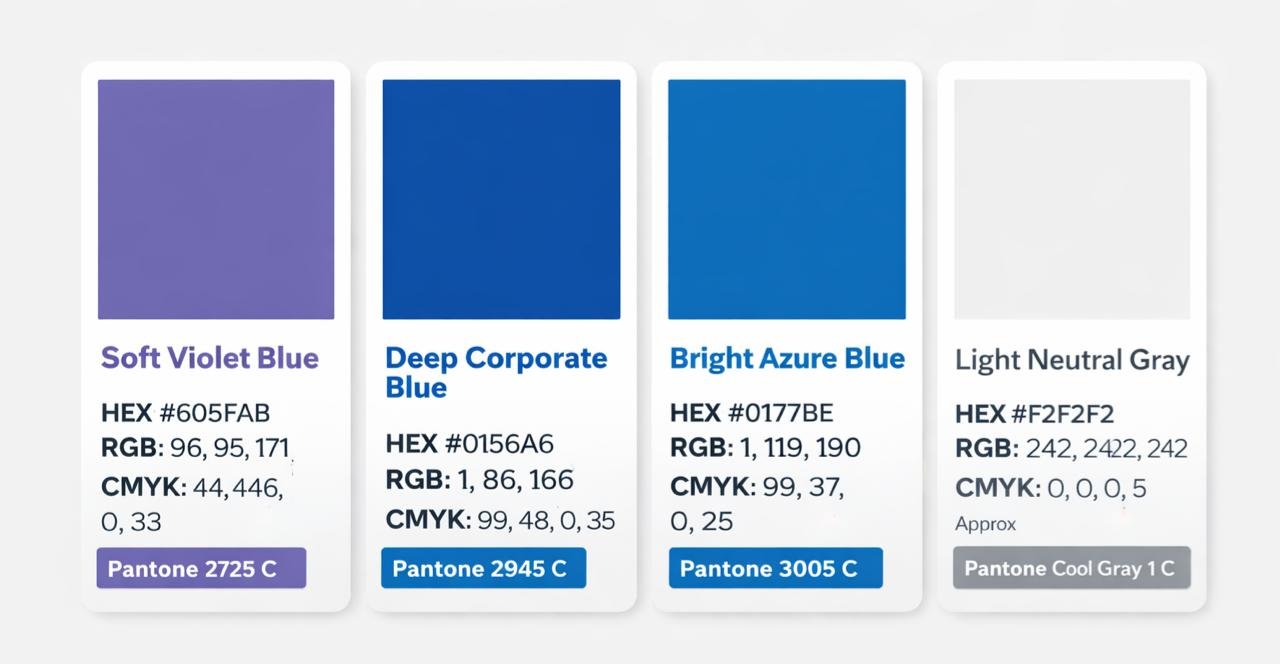Select the Light Neutral Gray title text

coord(1072,360)
